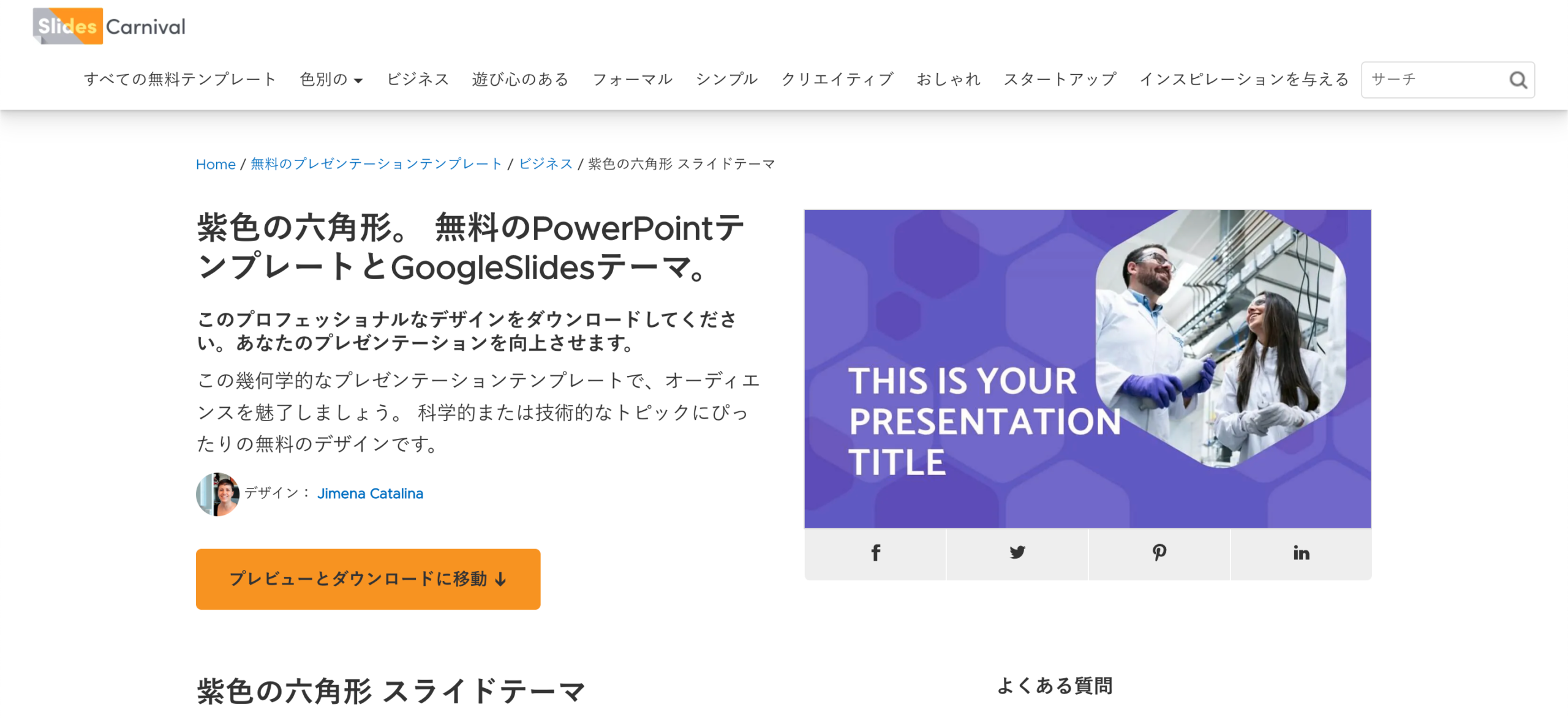Expand the 色別の dropdown menu
The width and height of the screenshot is (1568, 718).
tap(331, 80)
